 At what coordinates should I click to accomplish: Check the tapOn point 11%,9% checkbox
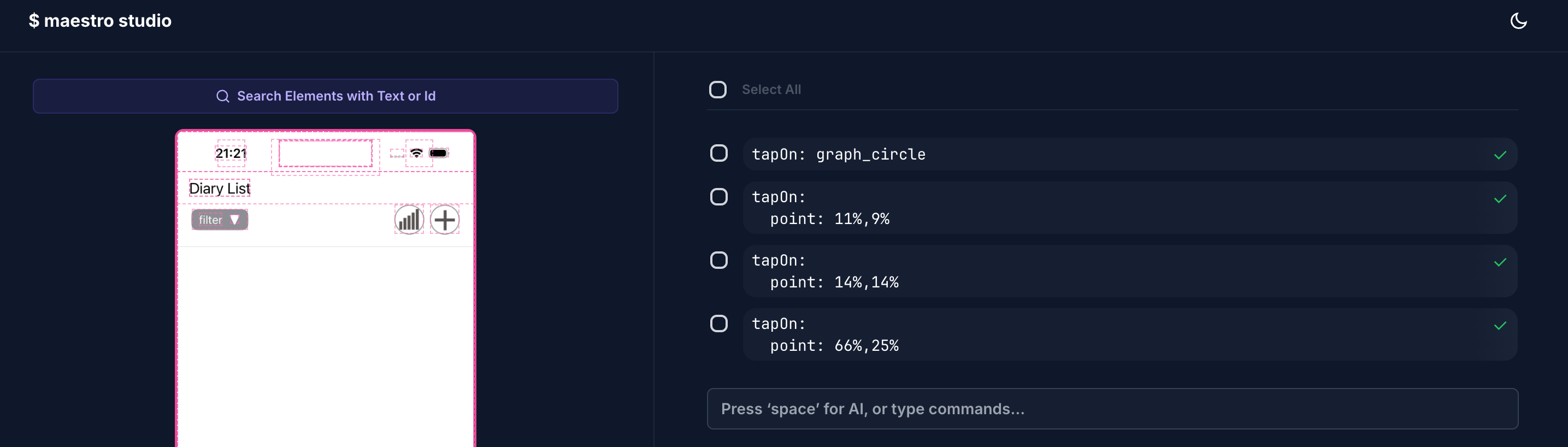click(x=719, y=197)
